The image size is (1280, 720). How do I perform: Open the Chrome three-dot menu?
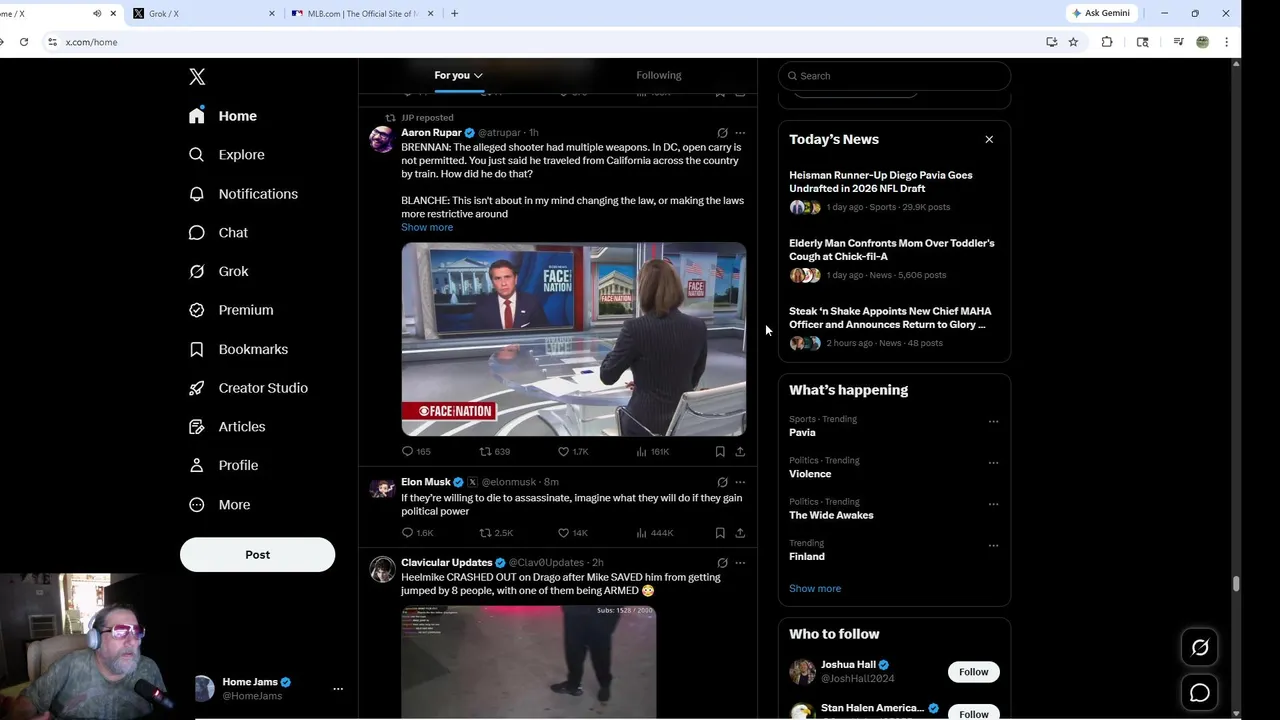click(x=1227, y=42)
